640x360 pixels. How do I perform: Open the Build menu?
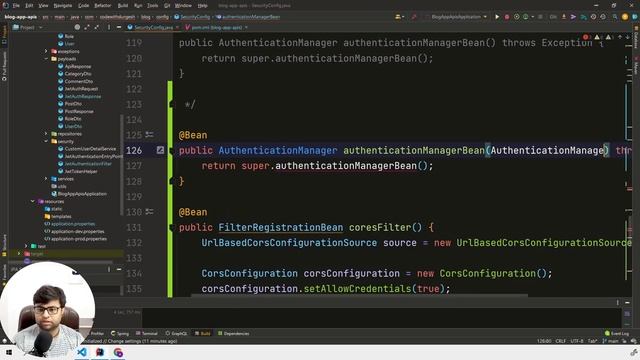point(123,6)
